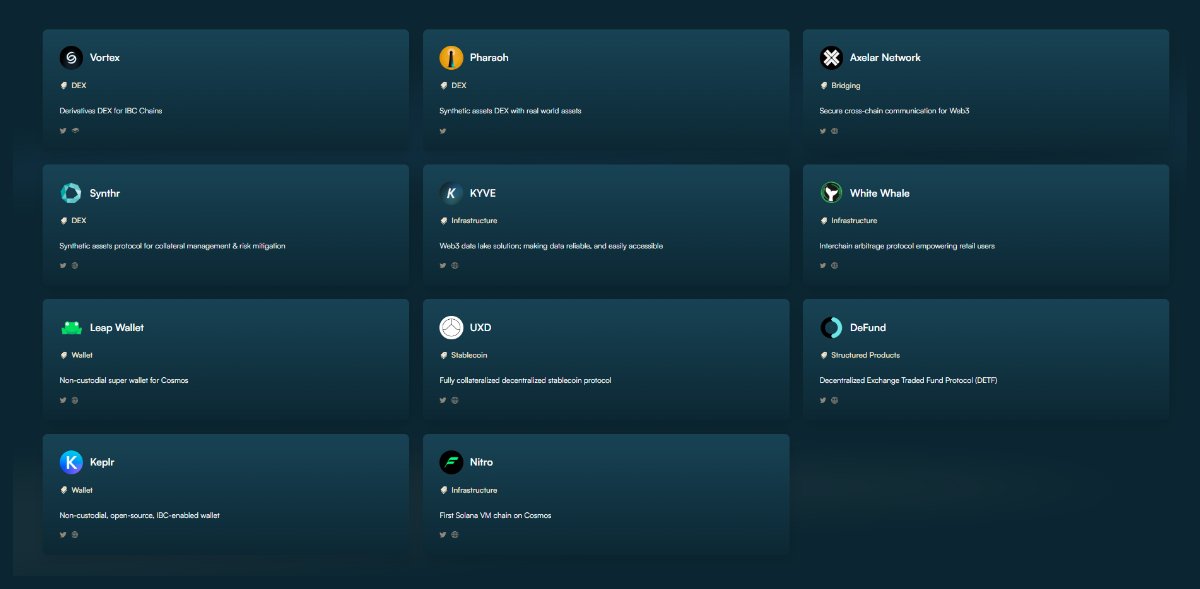Open the White Whale project name

879,193
